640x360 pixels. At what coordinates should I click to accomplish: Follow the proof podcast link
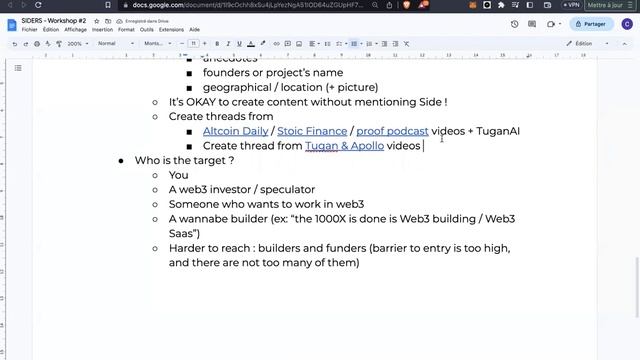click(392, 131)
